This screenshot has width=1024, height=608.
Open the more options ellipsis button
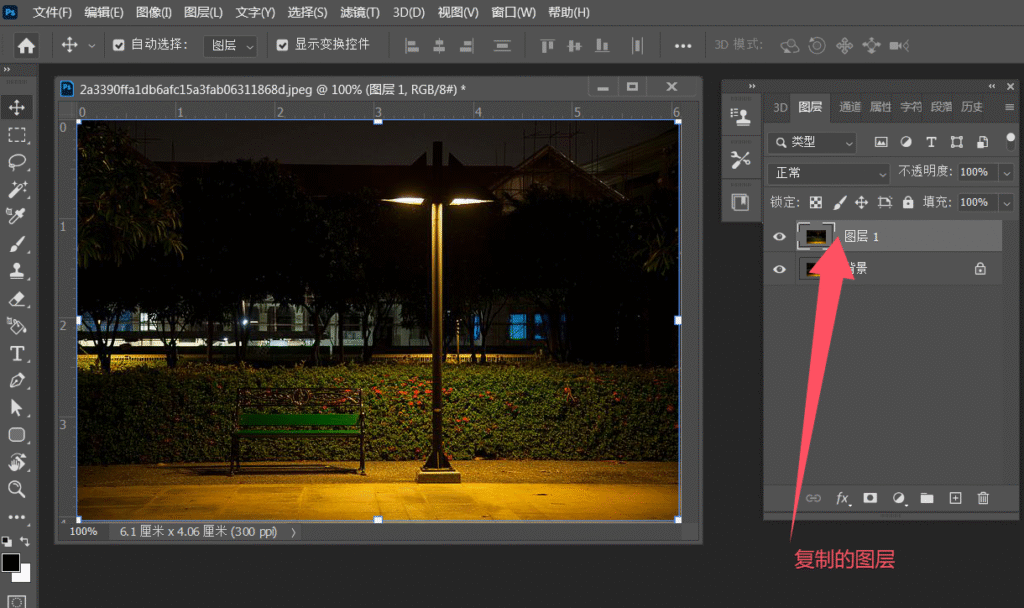[x=683, y=46]
